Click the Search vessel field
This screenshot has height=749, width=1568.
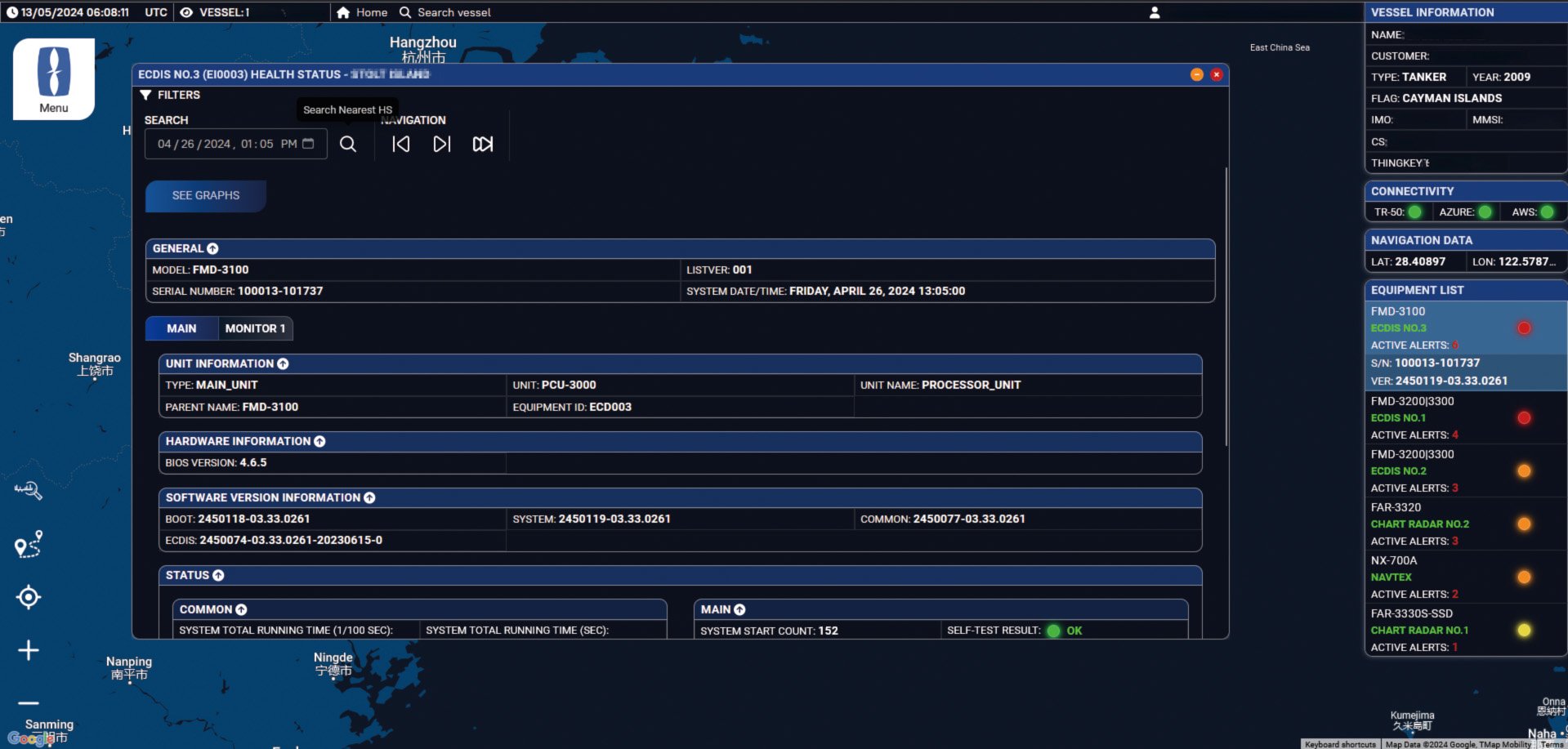point(454,12)
